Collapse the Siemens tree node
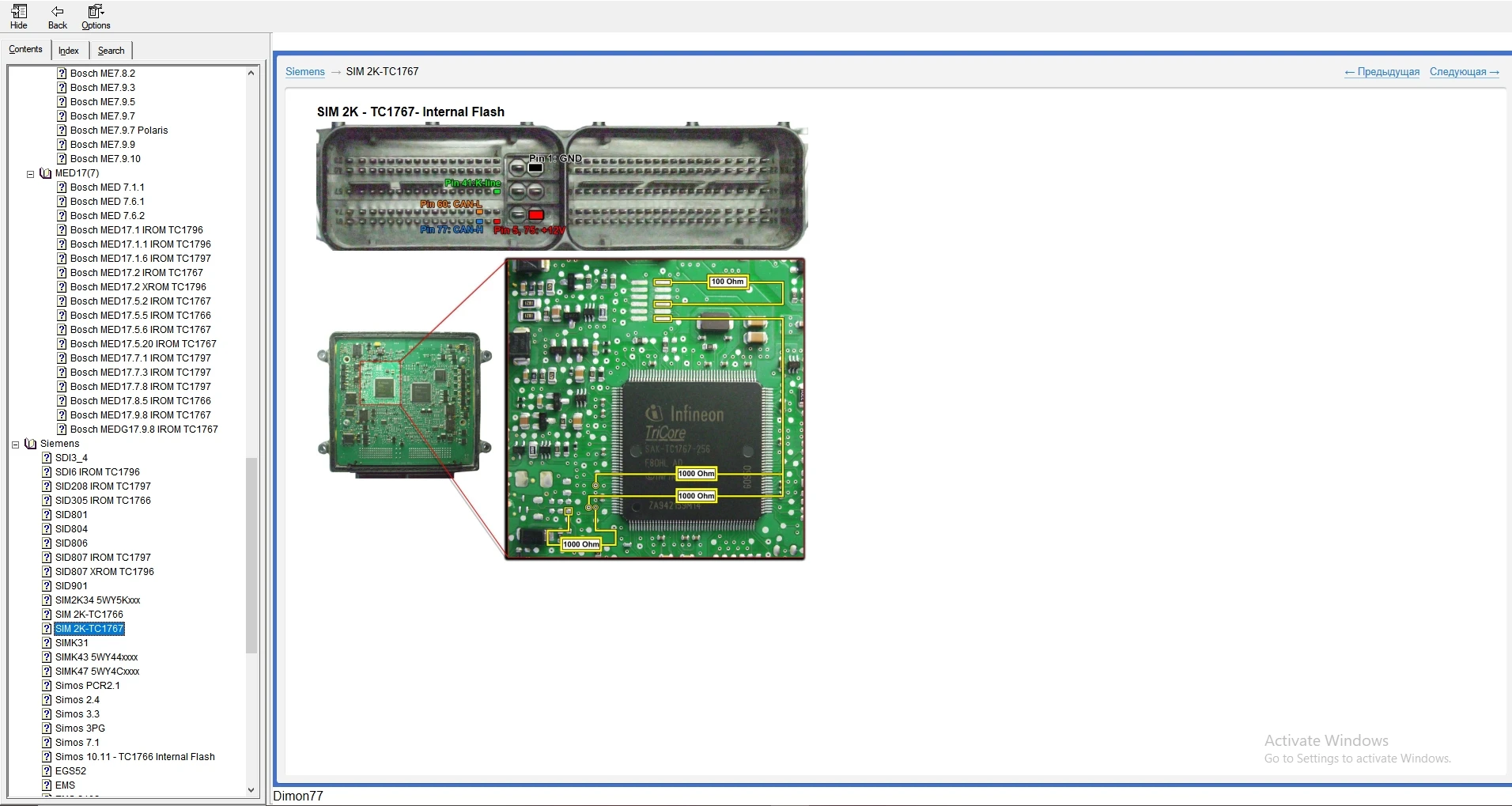This screenshot has height=806, width=1512. tap(15, 445)
